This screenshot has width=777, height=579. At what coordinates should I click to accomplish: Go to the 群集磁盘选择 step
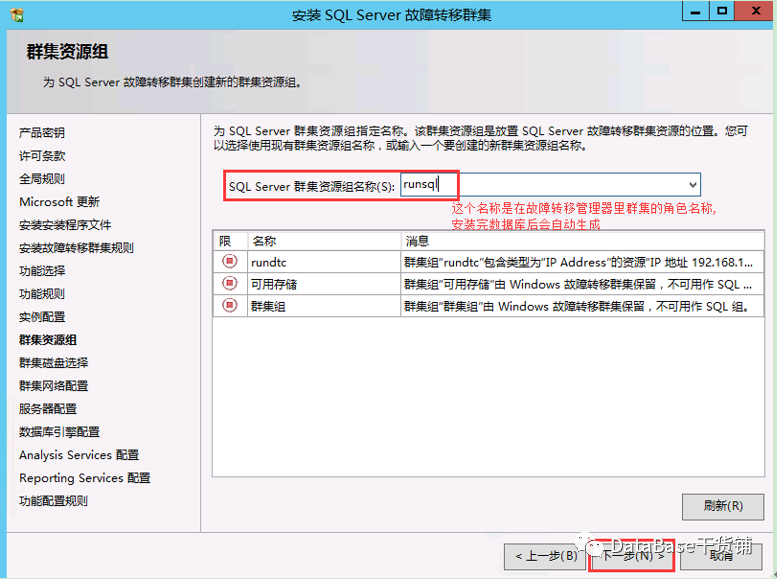click(x=54, y=363)
